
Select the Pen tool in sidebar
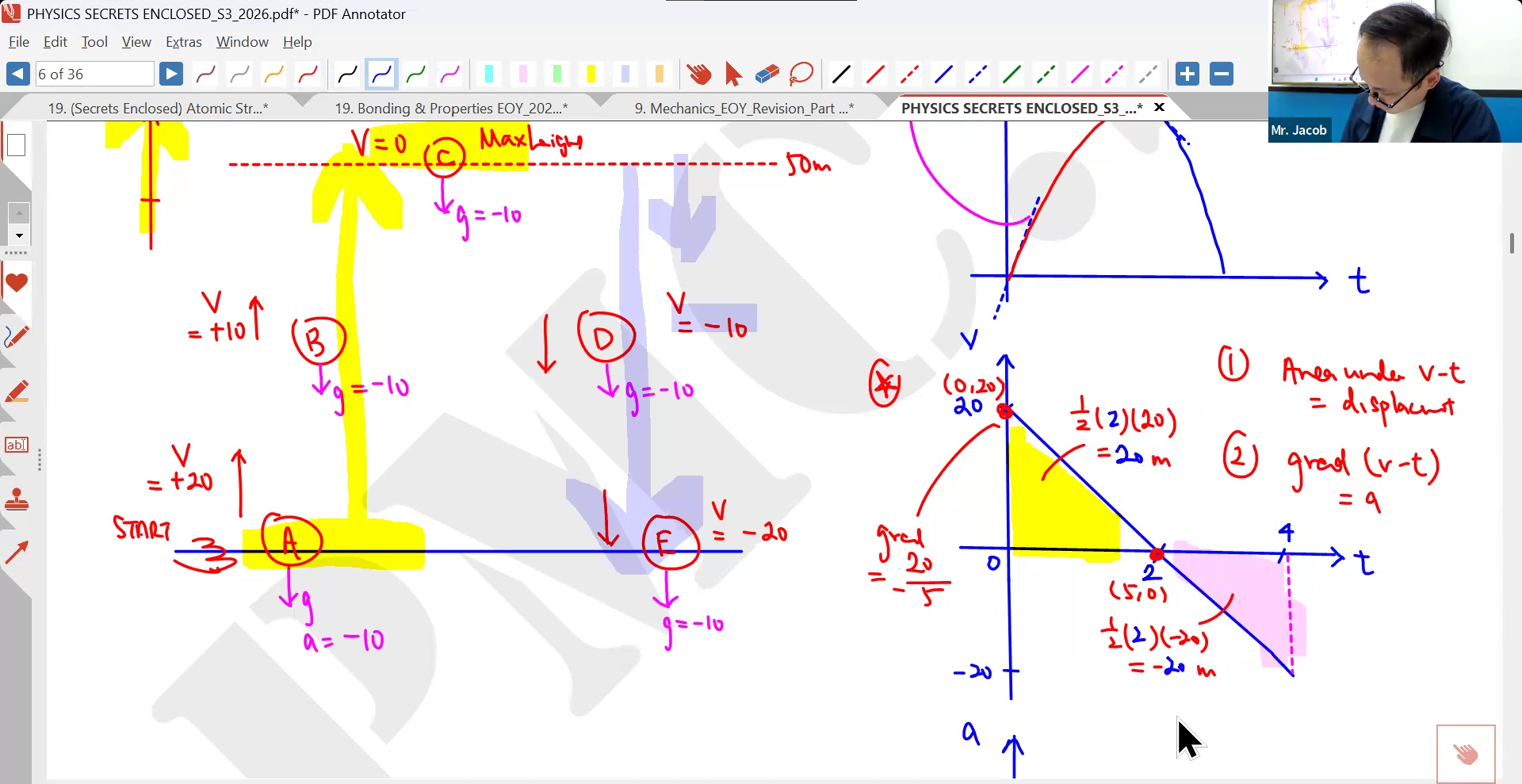tap(16, 337)
